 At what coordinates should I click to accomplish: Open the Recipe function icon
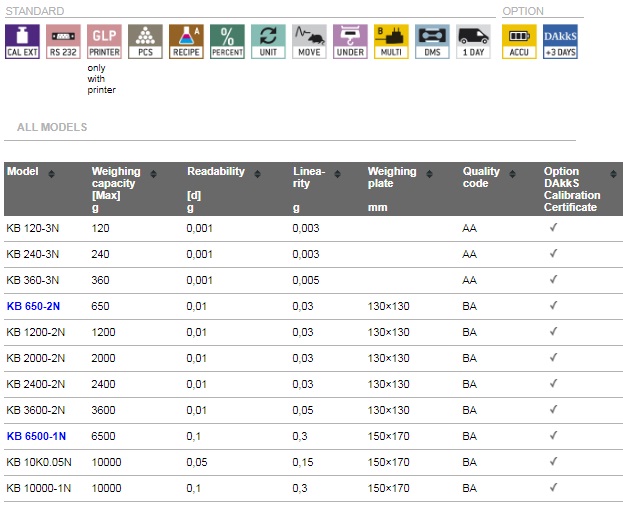[x=186, y=41]
